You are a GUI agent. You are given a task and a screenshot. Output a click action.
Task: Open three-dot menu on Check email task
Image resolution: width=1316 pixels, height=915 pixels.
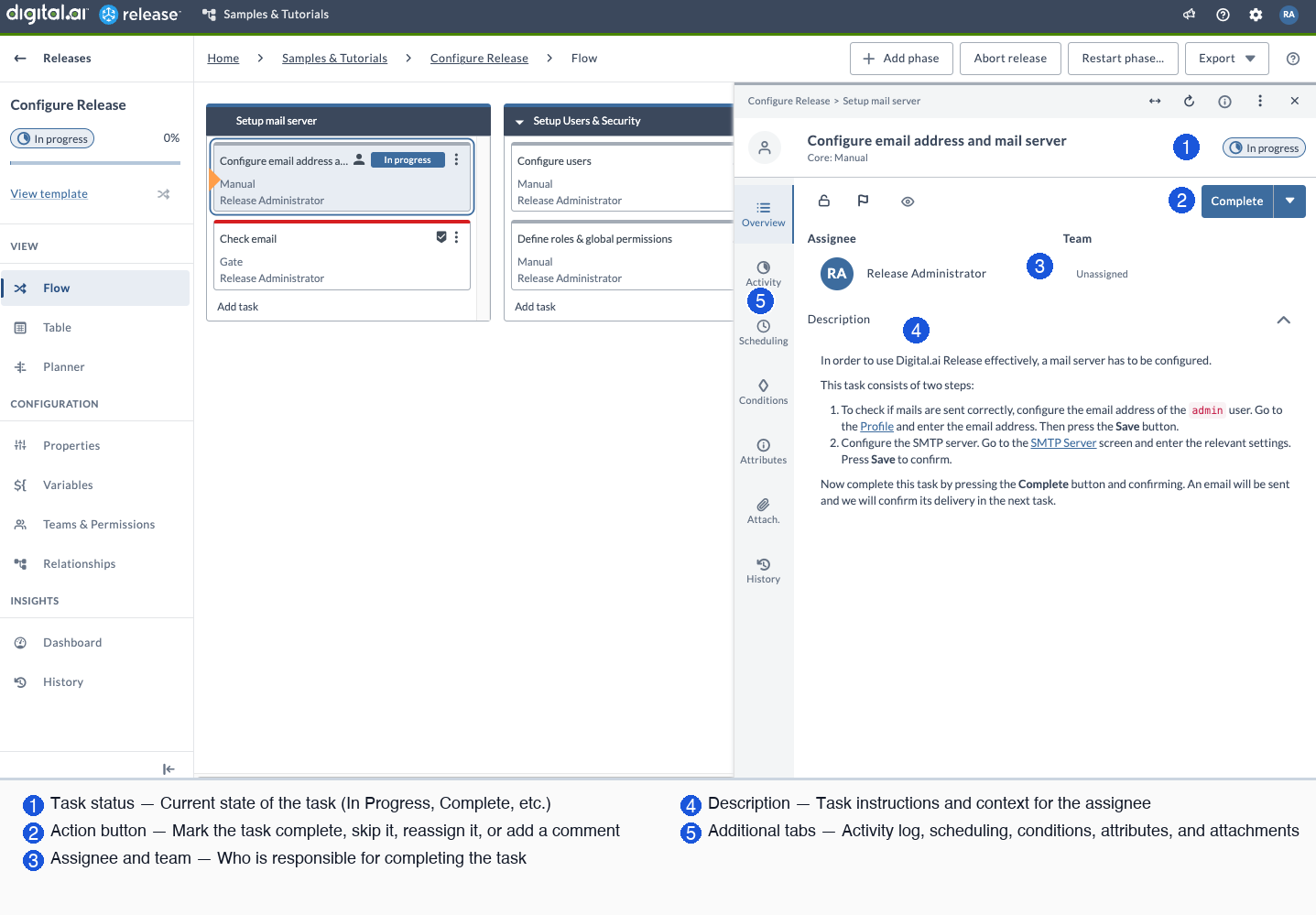(456, 237)
